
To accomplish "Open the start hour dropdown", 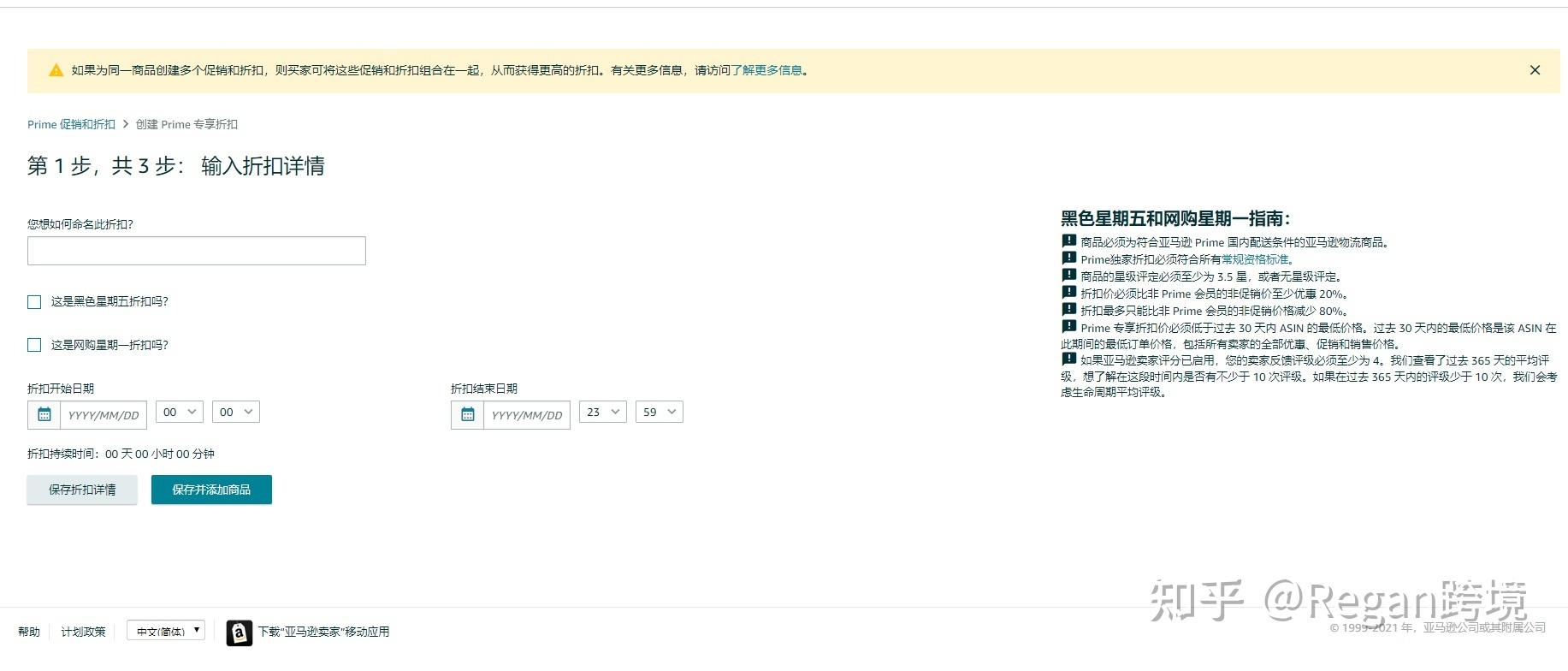I will (180, 412).
